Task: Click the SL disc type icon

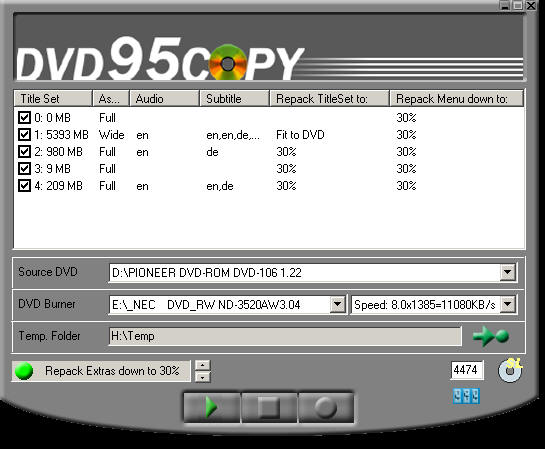Action: 510,370
